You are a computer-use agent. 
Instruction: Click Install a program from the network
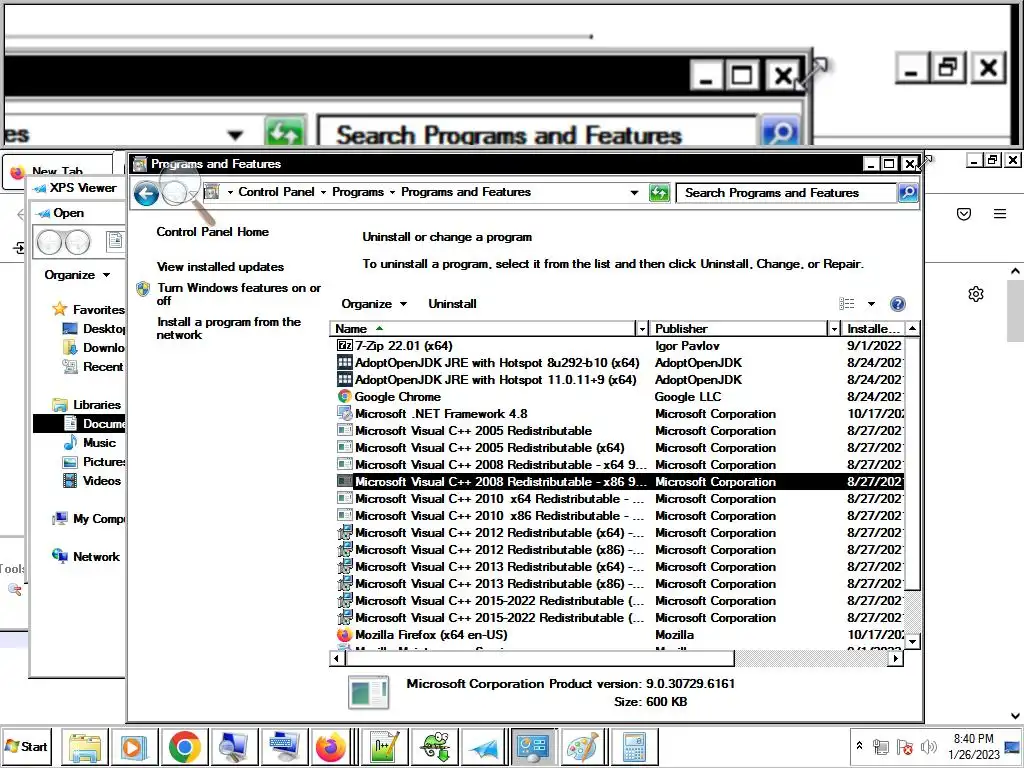(229, 328)
